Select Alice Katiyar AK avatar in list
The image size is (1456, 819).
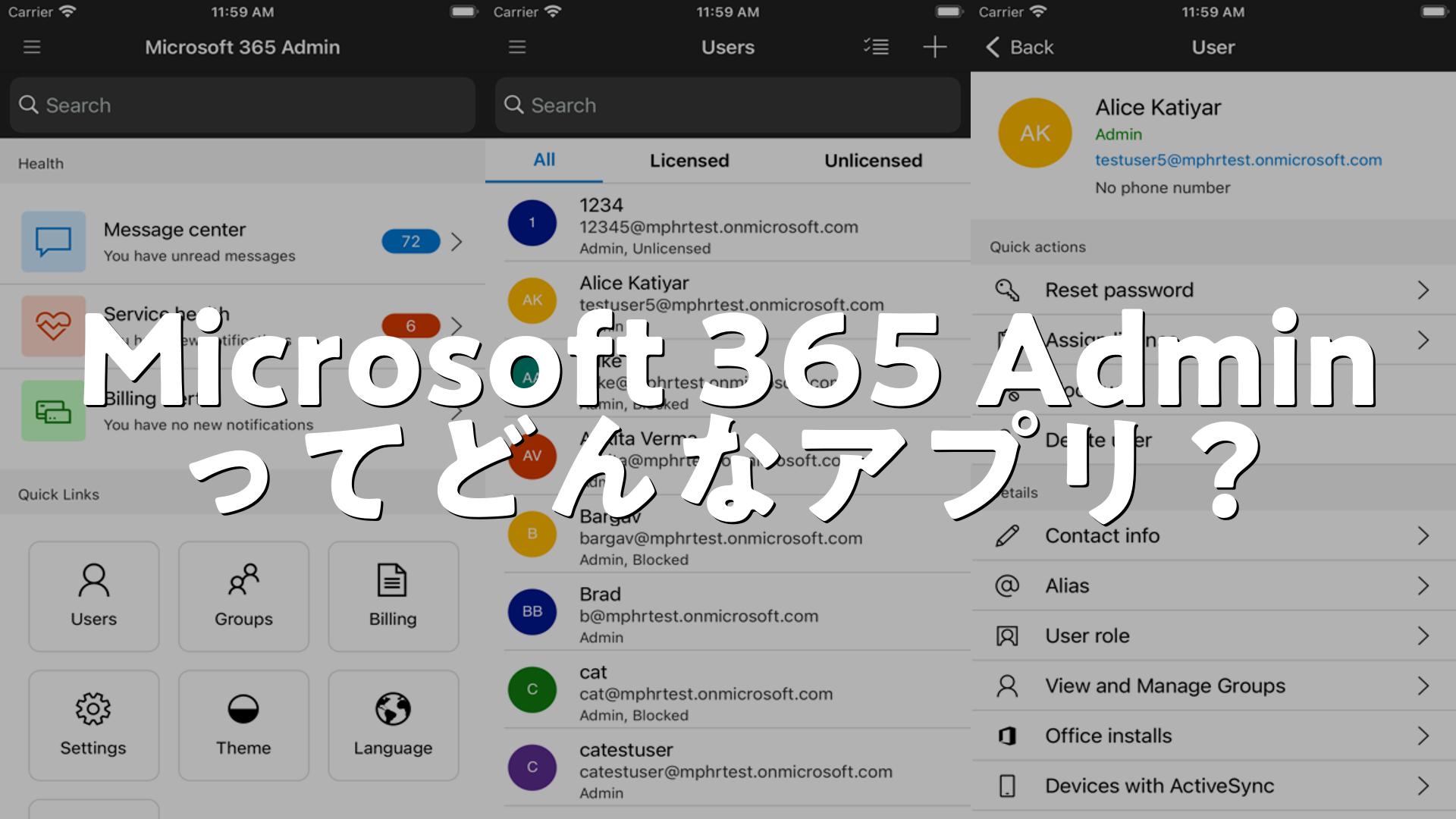click(532, 300)
